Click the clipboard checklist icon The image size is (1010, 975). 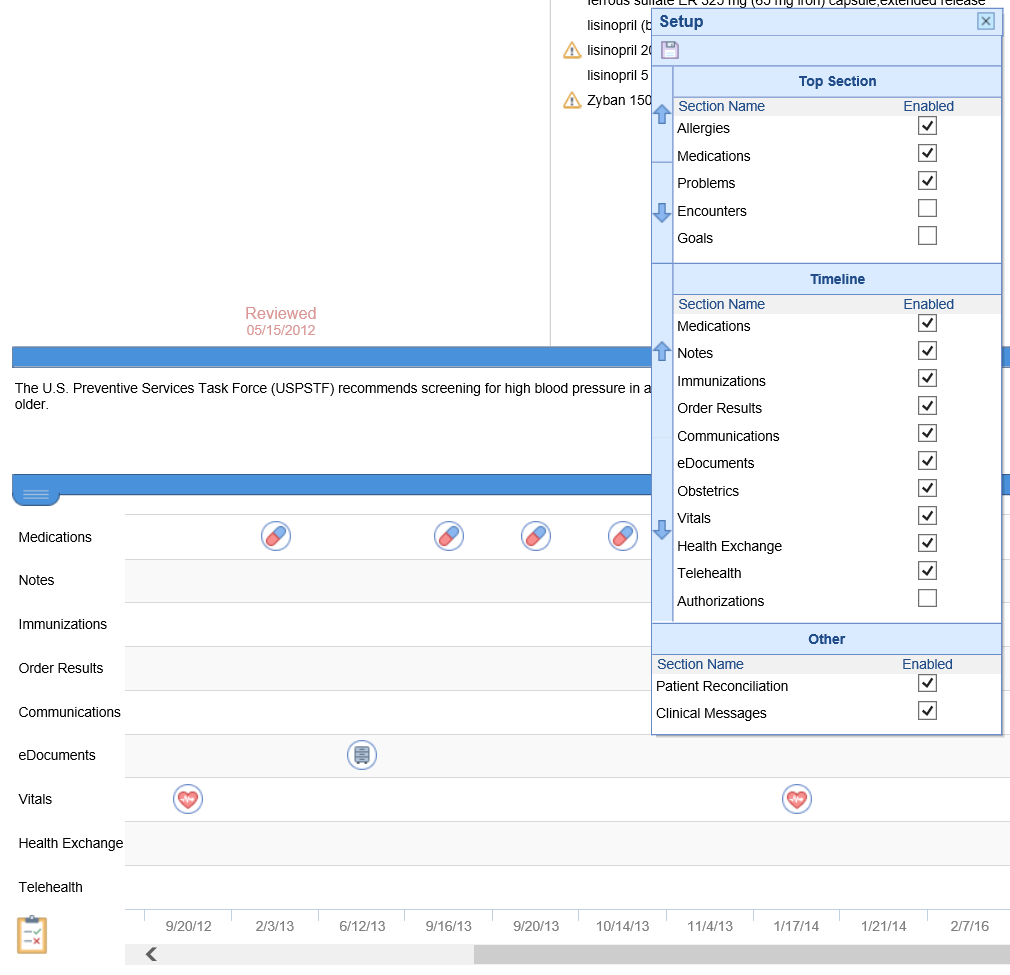pos(32,934)
